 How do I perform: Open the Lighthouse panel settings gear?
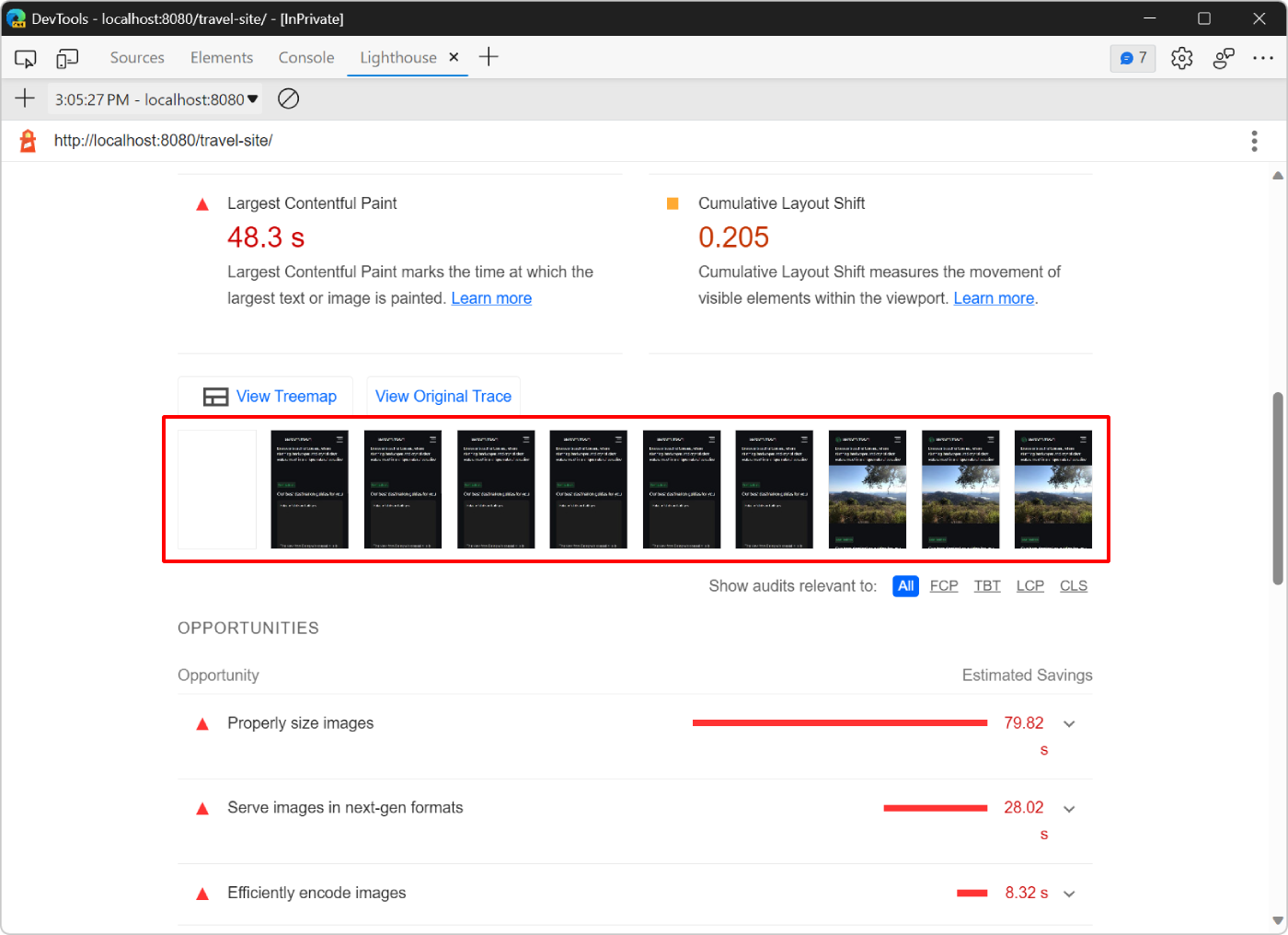tap(1181, 57)
